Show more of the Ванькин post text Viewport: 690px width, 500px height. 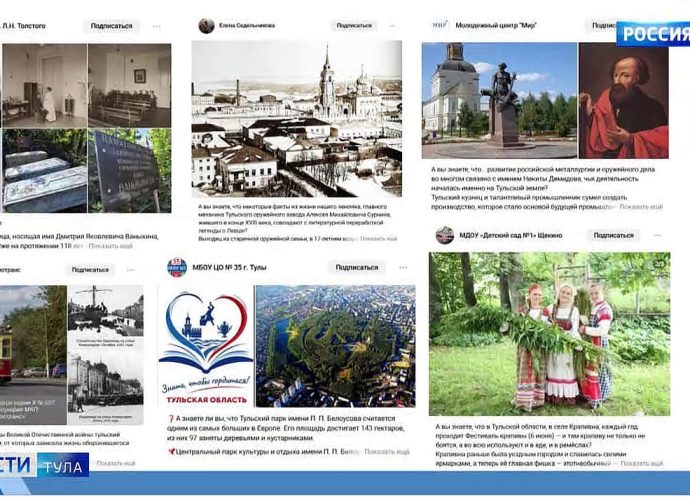[110, 246]
